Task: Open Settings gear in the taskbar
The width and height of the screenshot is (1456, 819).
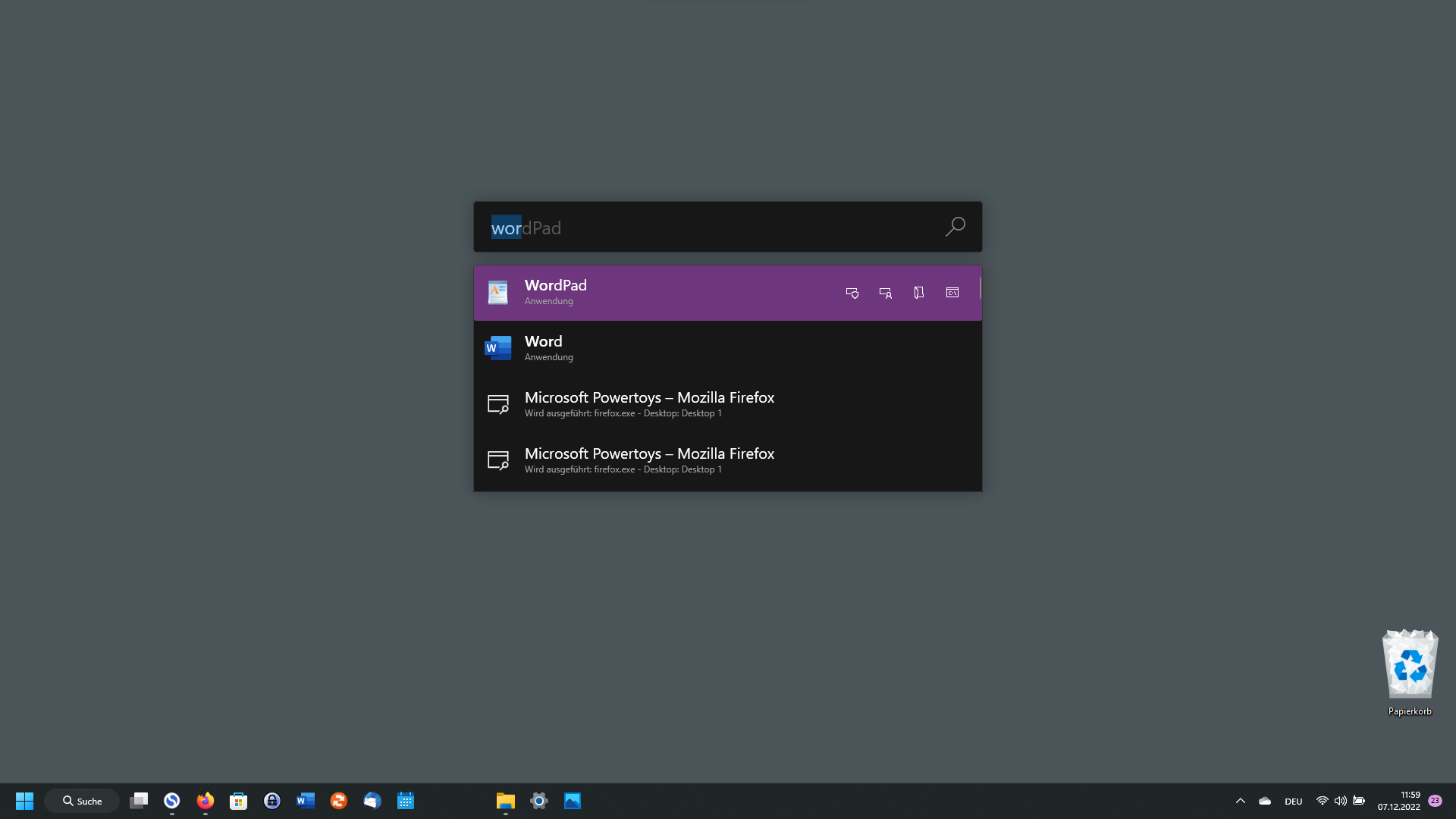Action: point(539,801)
